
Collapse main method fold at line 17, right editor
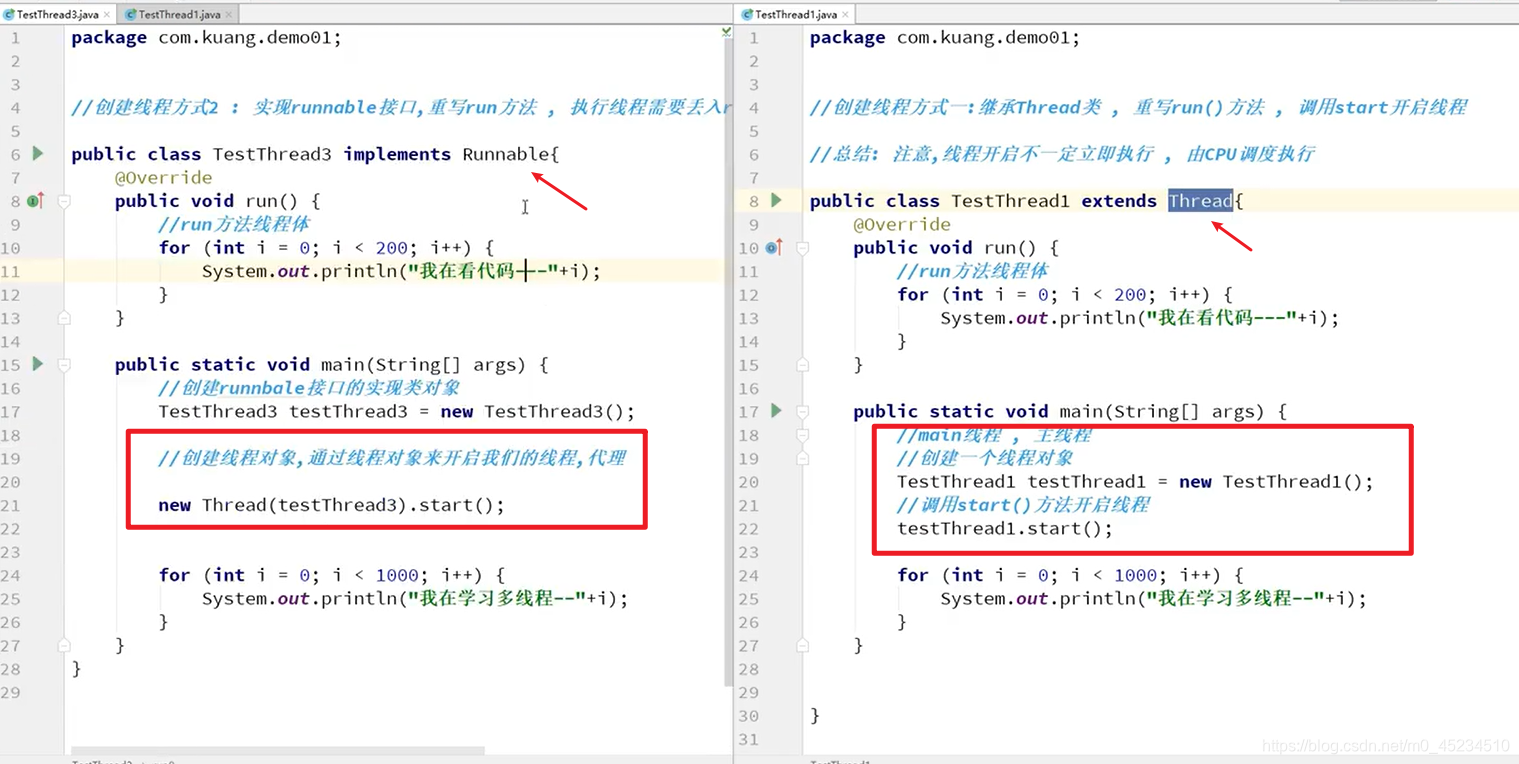802,412
